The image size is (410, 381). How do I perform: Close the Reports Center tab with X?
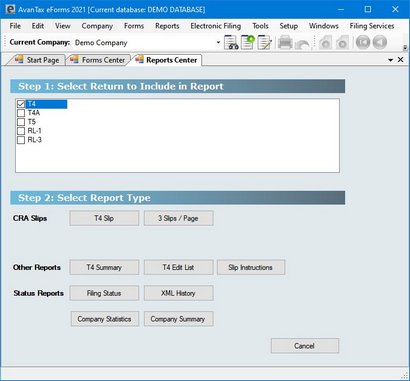point(401,60)
